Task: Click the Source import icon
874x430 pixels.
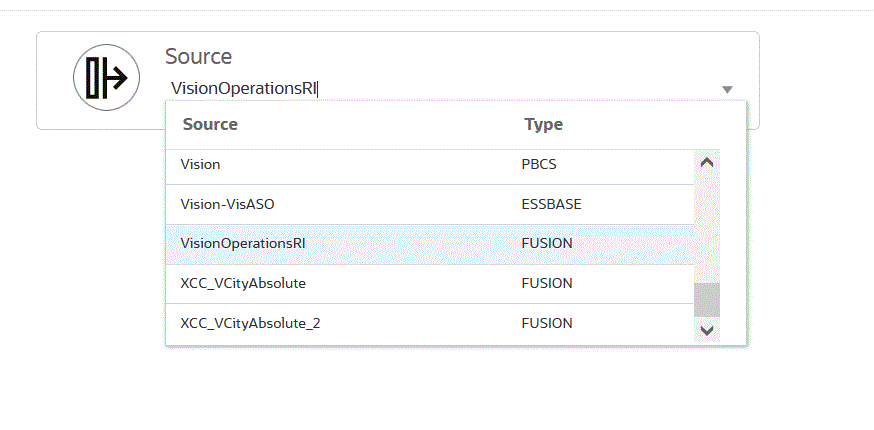Action: 106,77
